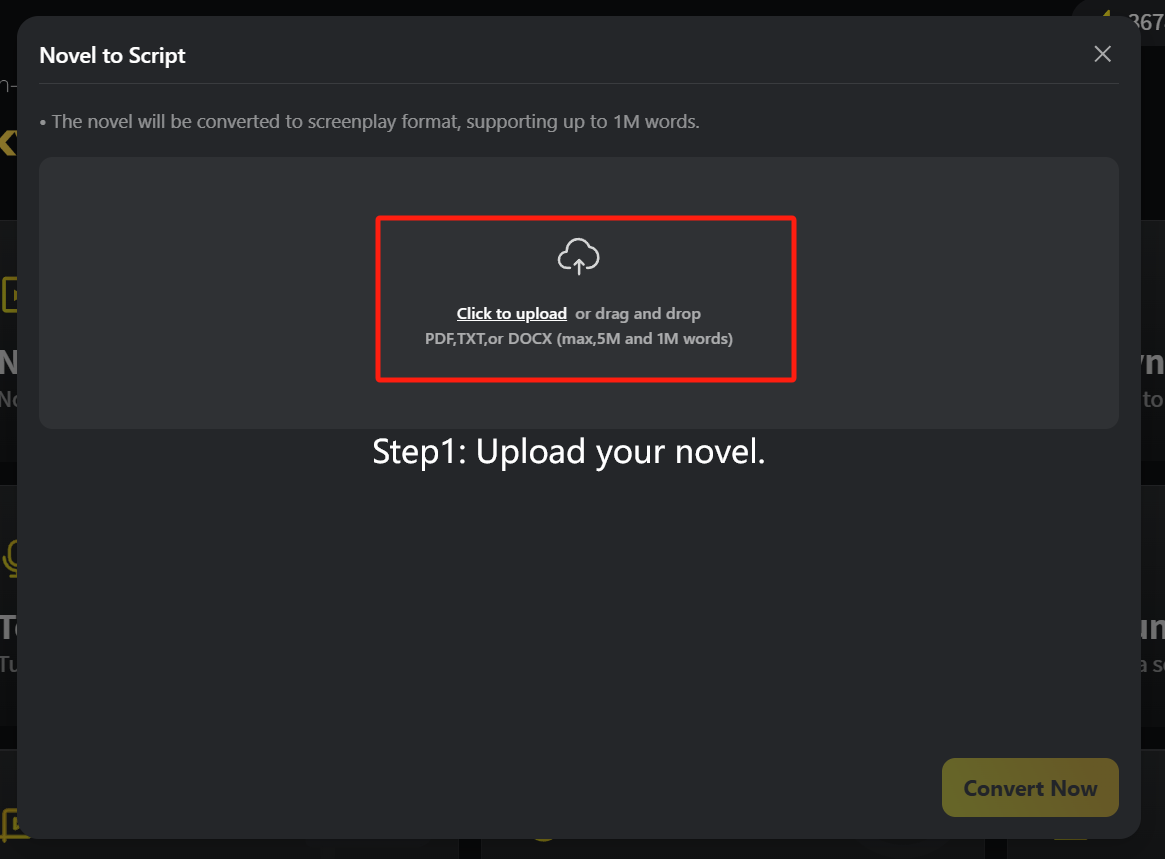
Task: Click the yellow credits icon beside 367
Action: (x=1106, y=13)
